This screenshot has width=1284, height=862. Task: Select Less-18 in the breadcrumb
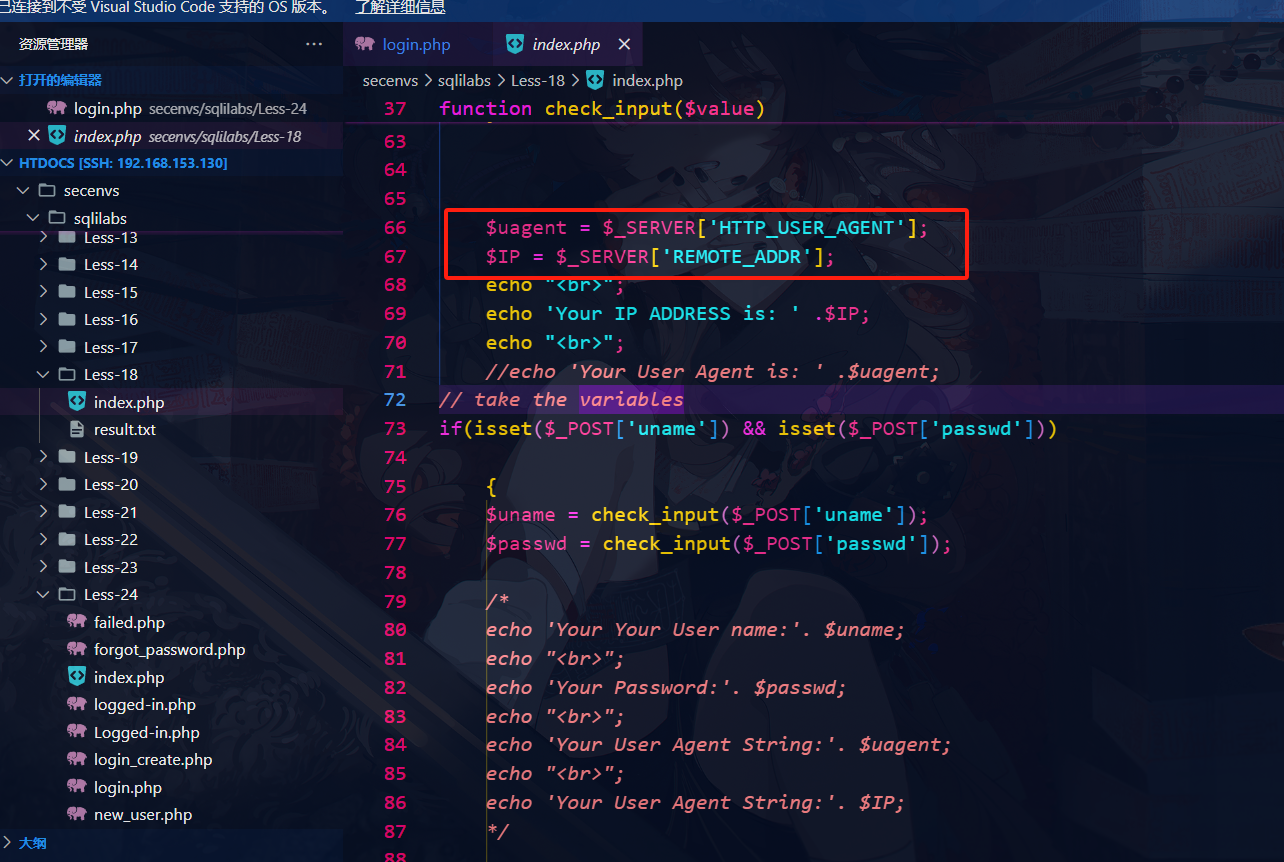pos(538,80)
